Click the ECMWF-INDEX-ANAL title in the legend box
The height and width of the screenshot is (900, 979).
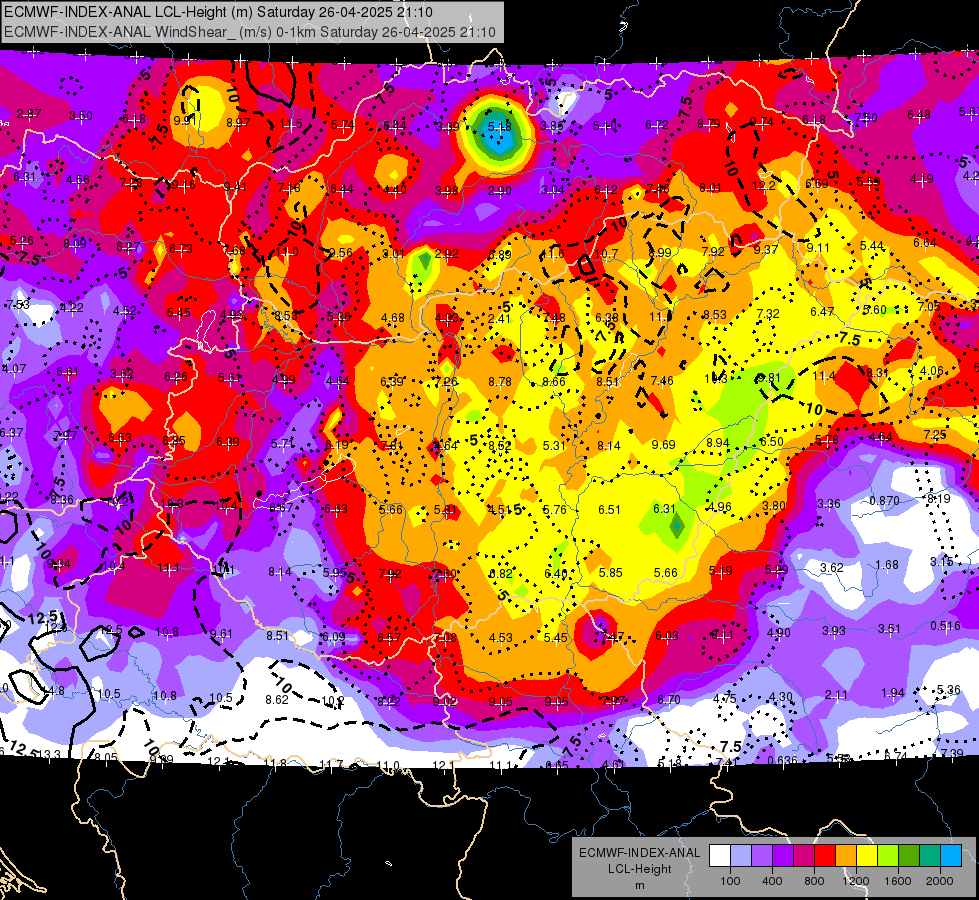pos(639,853)
